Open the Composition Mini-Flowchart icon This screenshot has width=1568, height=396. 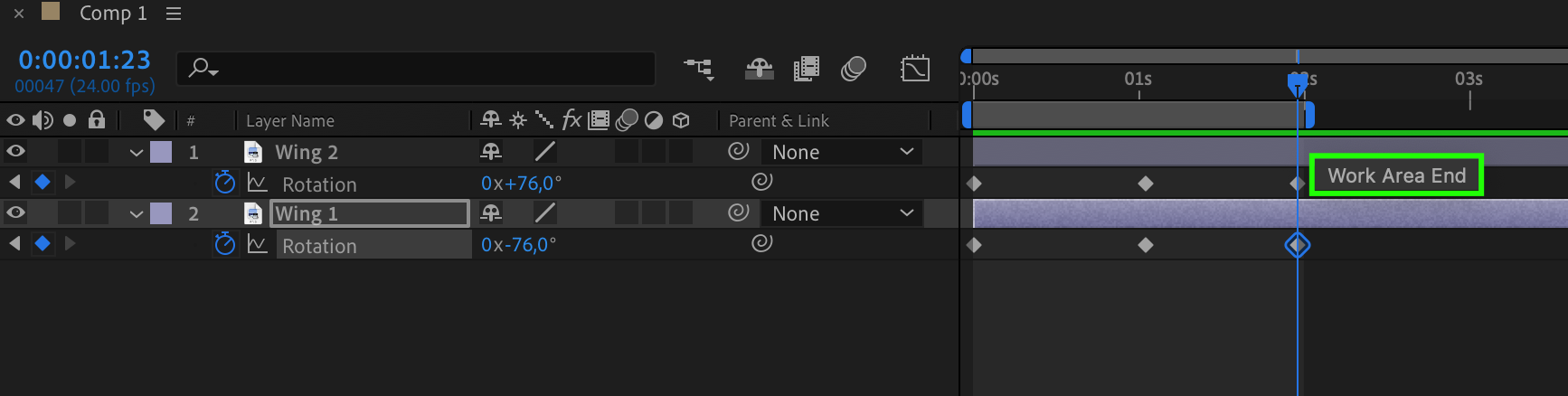pos(698,69)
